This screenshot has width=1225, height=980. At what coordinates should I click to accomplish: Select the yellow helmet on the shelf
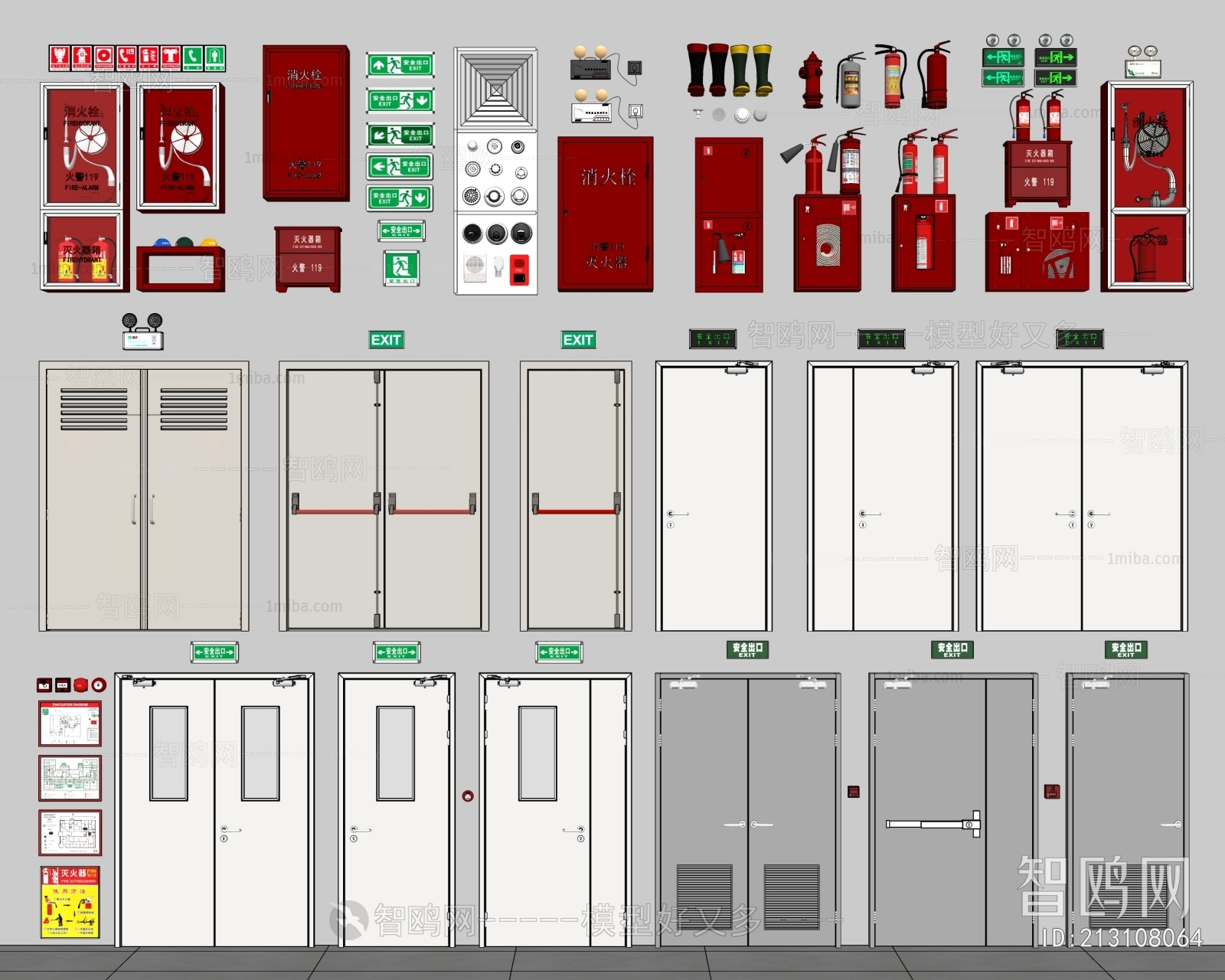pyautogui.click(x=209, y=243)
